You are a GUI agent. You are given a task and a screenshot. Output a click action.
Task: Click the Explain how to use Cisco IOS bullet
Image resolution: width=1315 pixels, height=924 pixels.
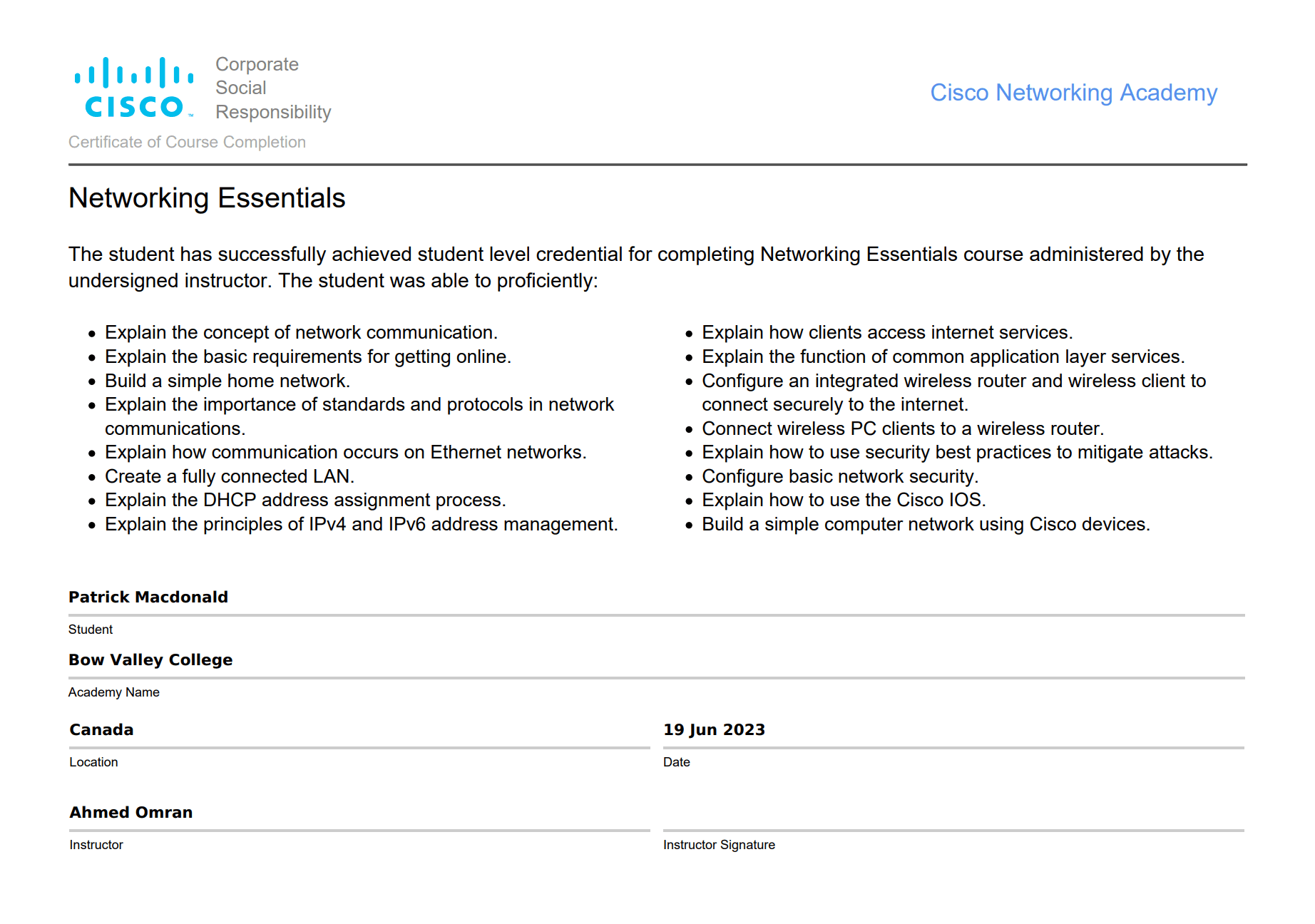[844, 500]
